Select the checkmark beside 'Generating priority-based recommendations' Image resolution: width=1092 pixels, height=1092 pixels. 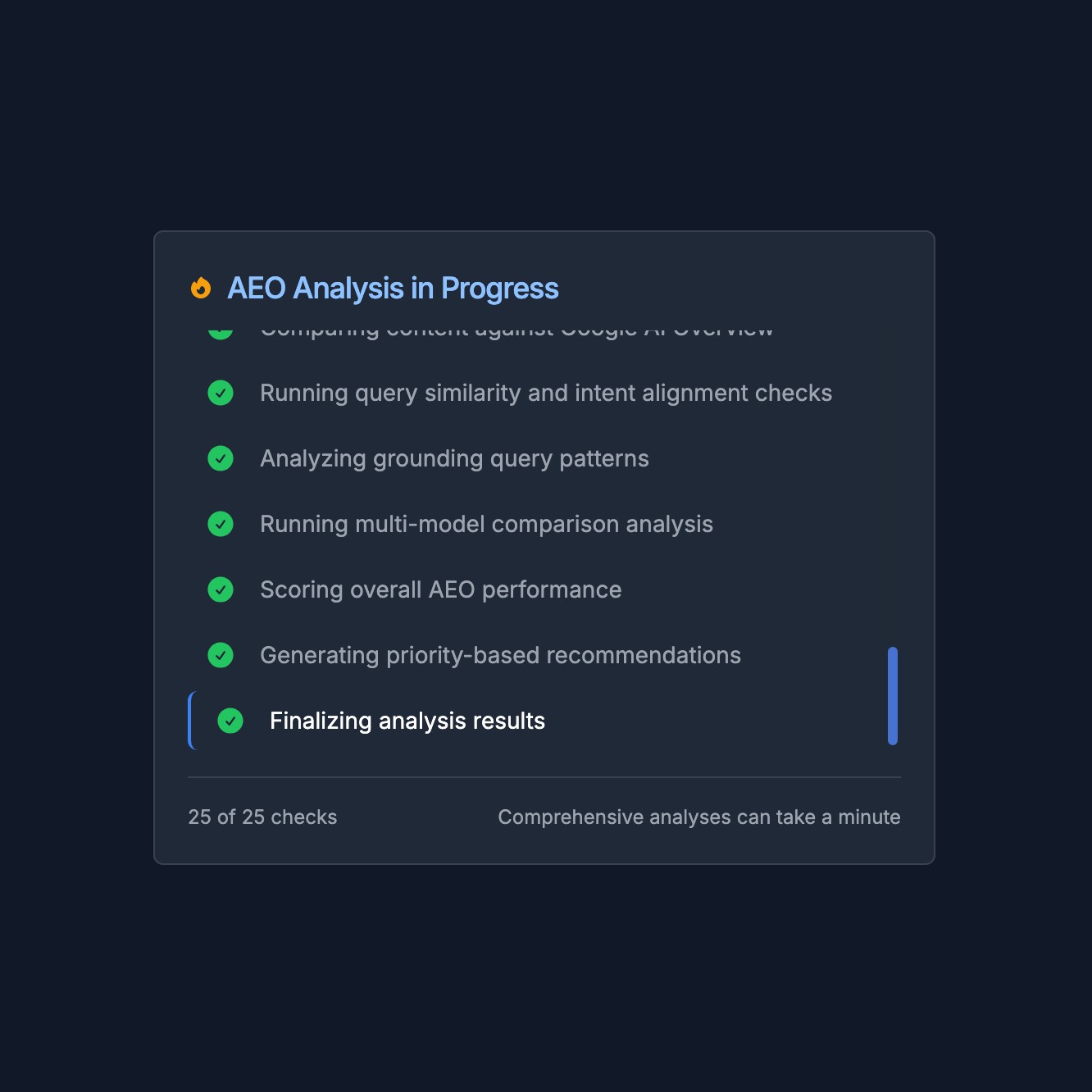pyautogui.click(x=221, y=655)
